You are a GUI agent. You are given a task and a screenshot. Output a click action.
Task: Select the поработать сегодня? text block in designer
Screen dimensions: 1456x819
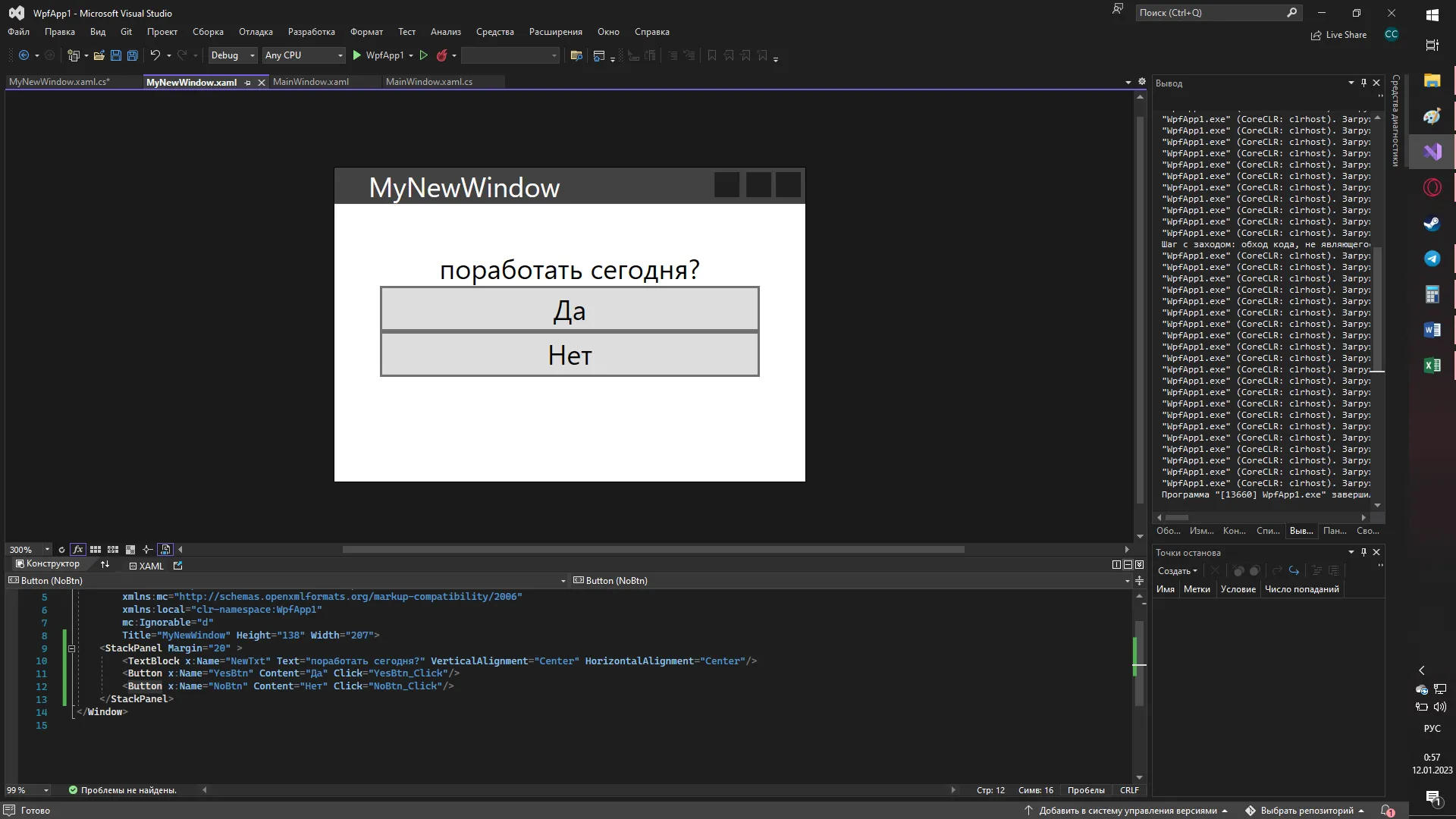point(570,270)
